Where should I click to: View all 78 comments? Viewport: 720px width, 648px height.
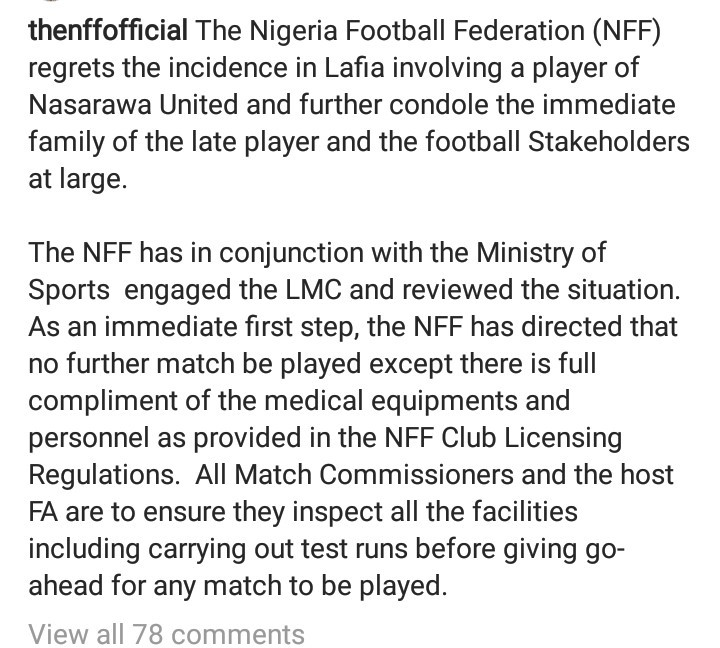tap(166, 634)
